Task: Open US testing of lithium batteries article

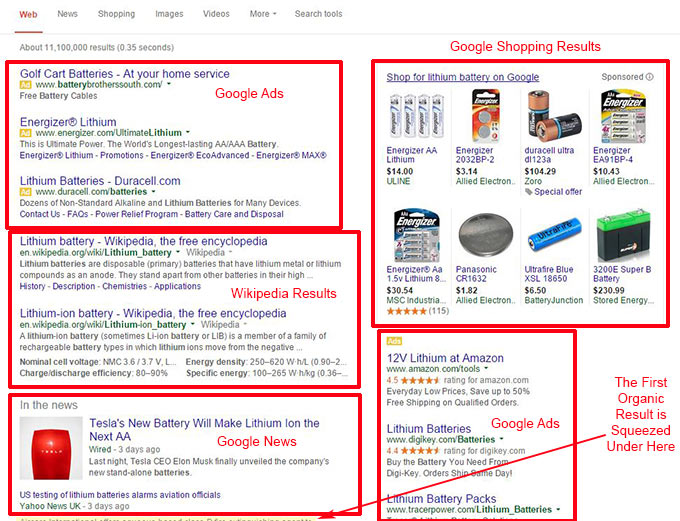Action: pyautogui.click(x=120, y=495)
